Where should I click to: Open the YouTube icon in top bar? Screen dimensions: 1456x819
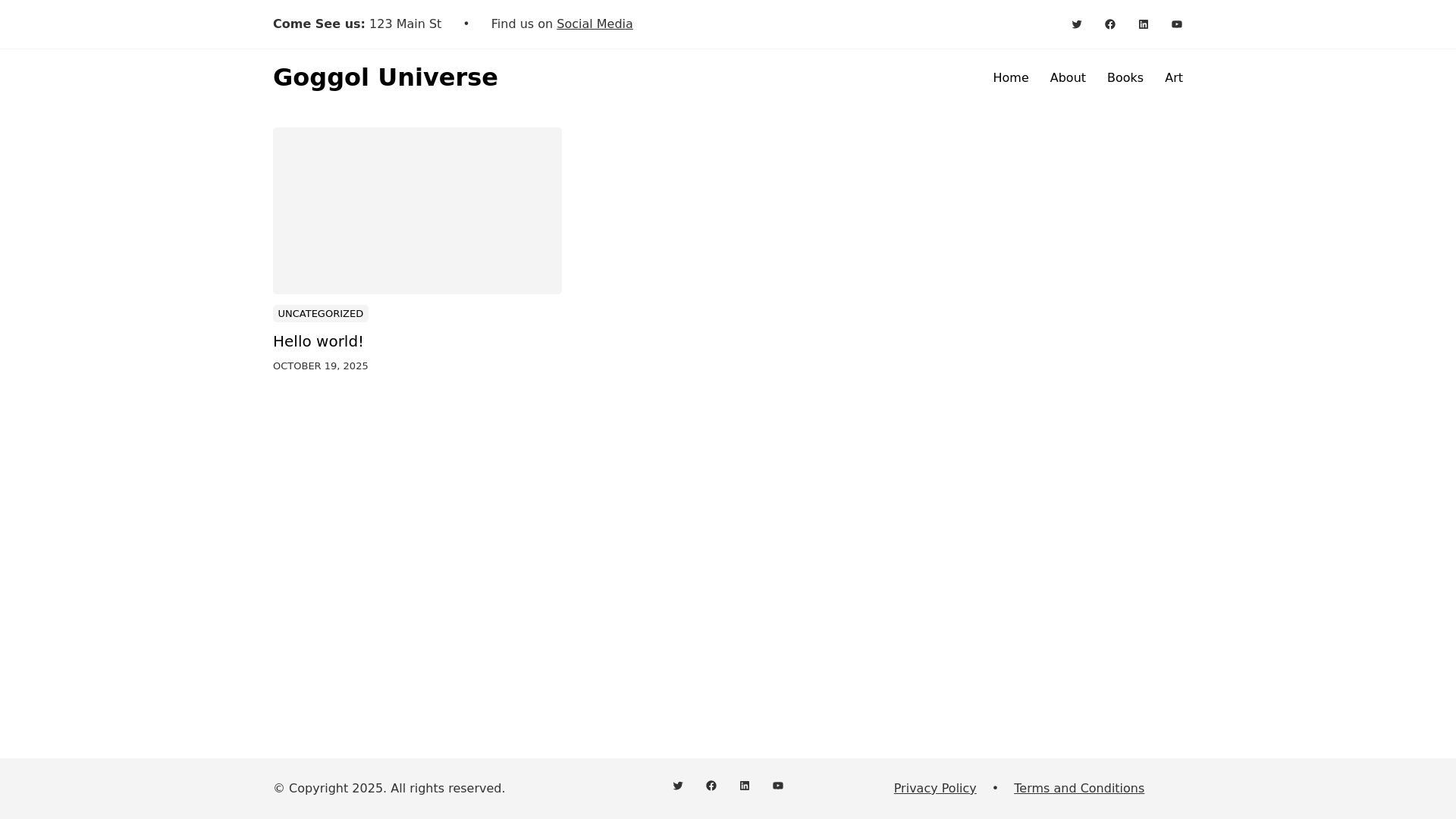coord(1177,24)
